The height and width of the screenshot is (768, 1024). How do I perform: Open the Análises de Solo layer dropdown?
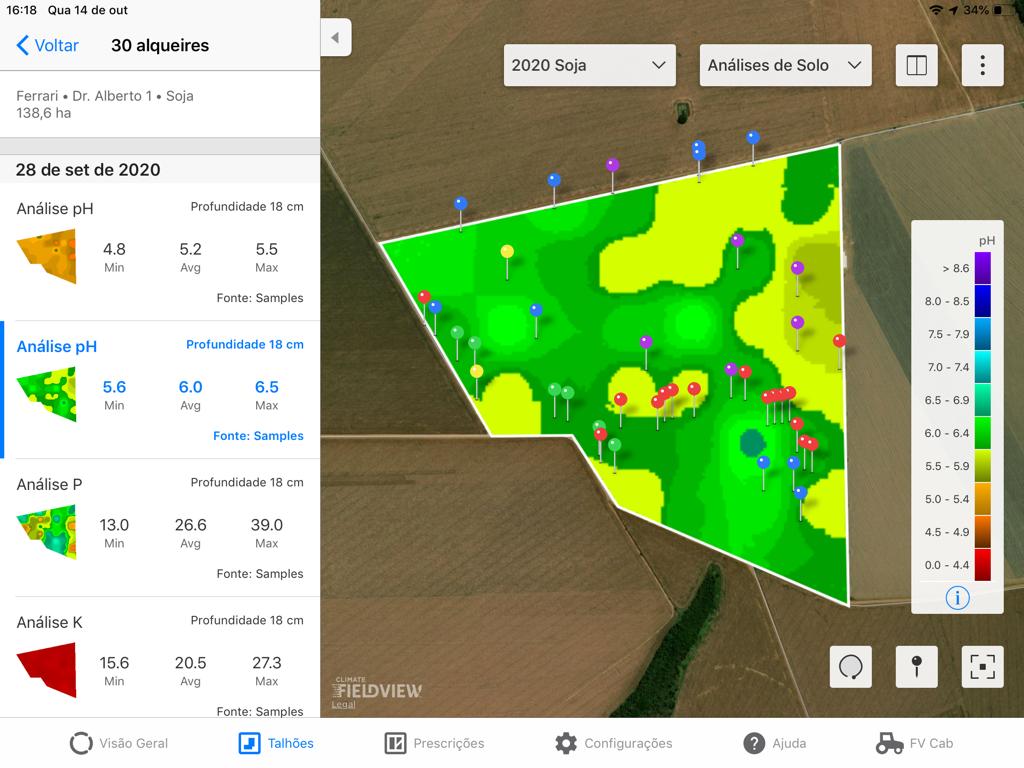[x=784, y=65]
